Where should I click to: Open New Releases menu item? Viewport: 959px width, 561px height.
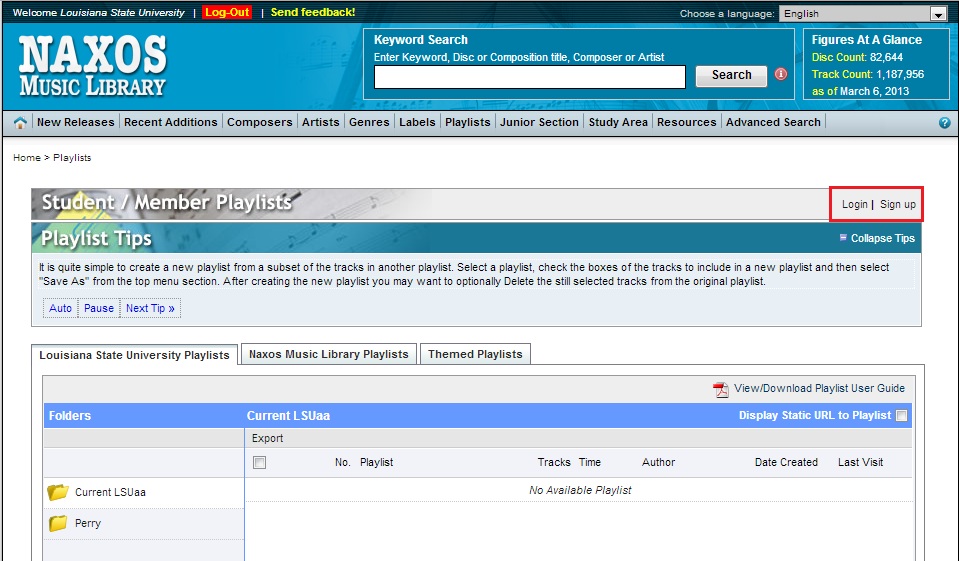[75, 122]
